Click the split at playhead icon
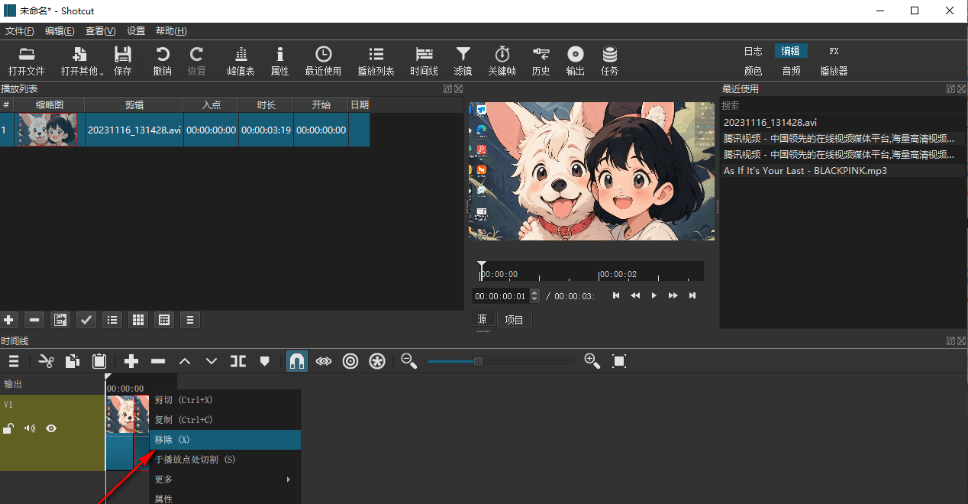968x504 pixels. pos(238,361)
